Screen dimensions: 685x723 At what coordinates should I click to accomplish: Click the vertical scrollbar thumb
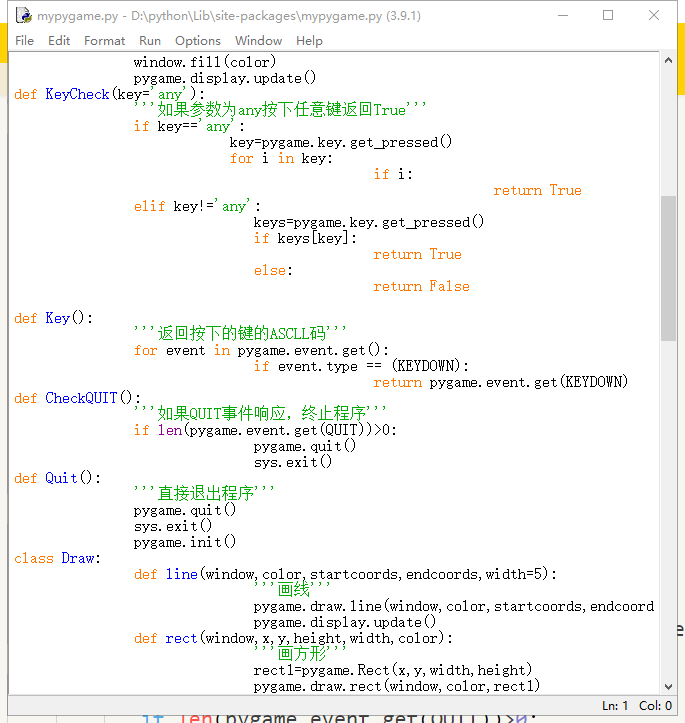tap(668, 268)
